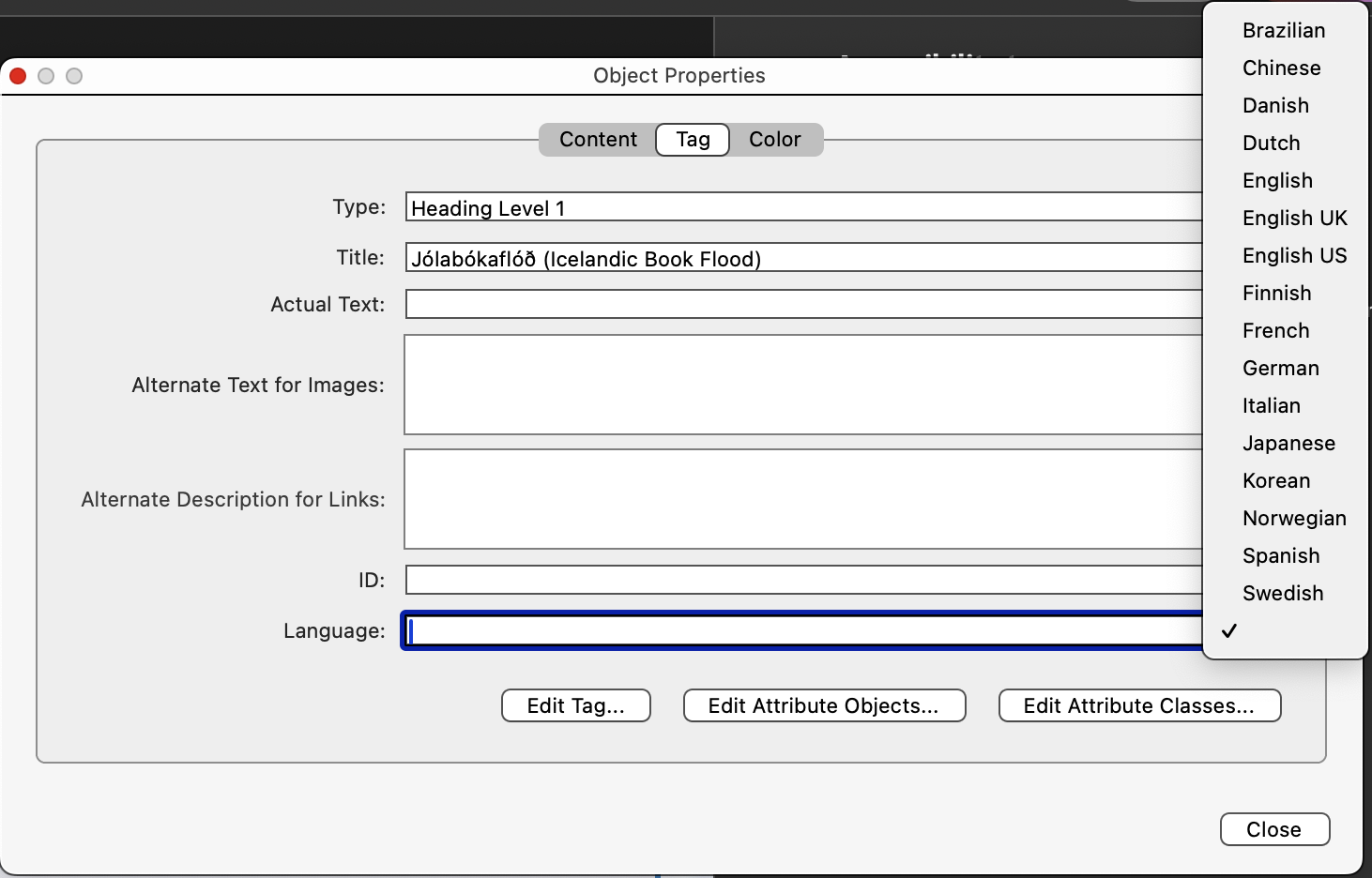
Task: Choose English UK from the list
Action: (1294, 218)
